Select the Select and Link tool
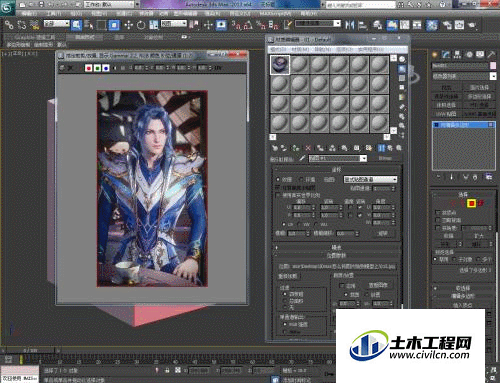 [x=9, y=25]
